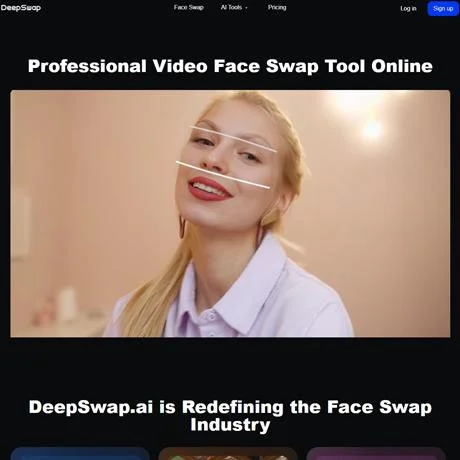Click the blue Sign up button
This screenshot has width=460, height=460.
(x=443, y=9)
